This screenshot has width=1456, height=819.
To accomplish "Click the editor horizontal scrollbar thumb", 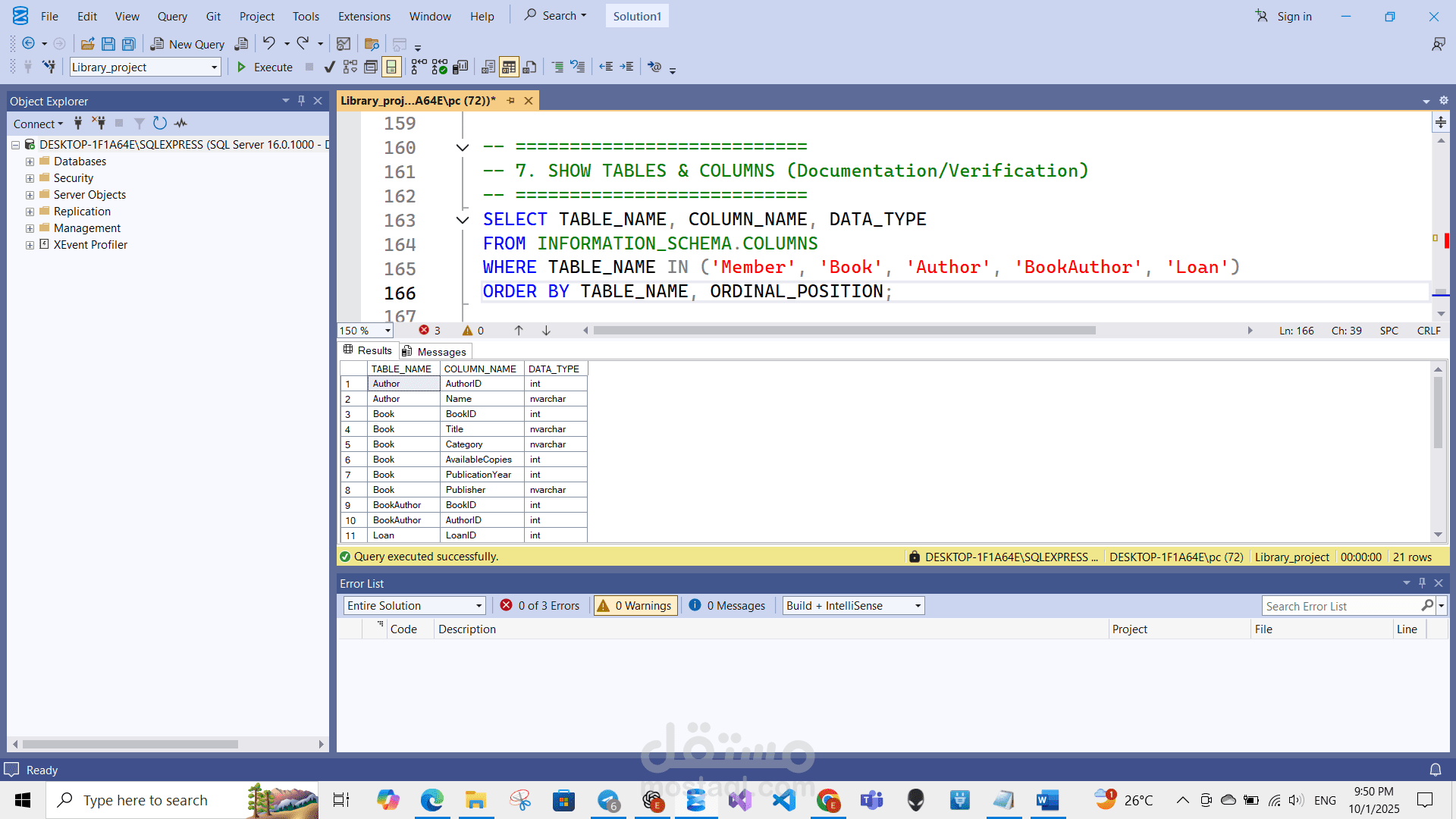I will point(845,331).
